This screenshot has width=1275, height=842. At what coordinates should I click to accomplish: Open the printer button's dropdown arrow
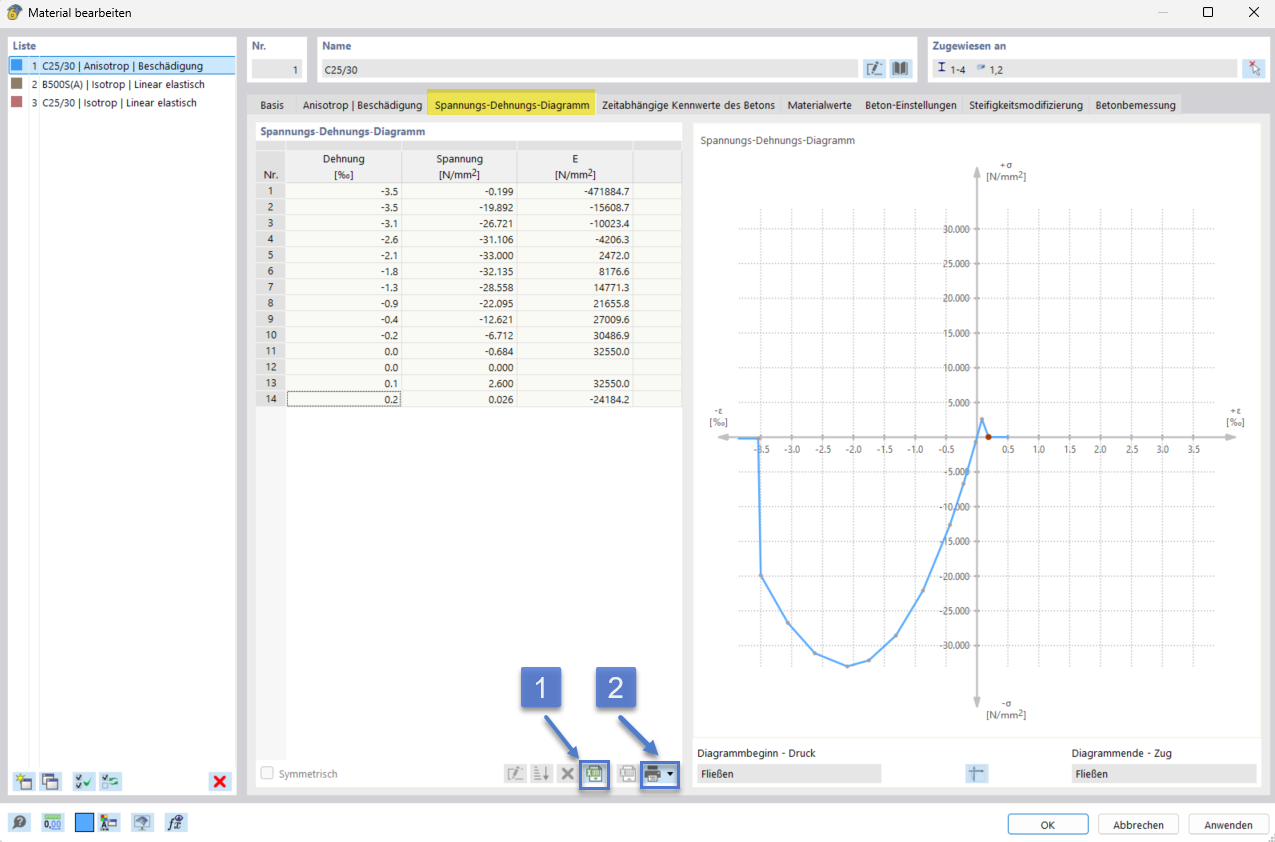[x=671, y=774]
